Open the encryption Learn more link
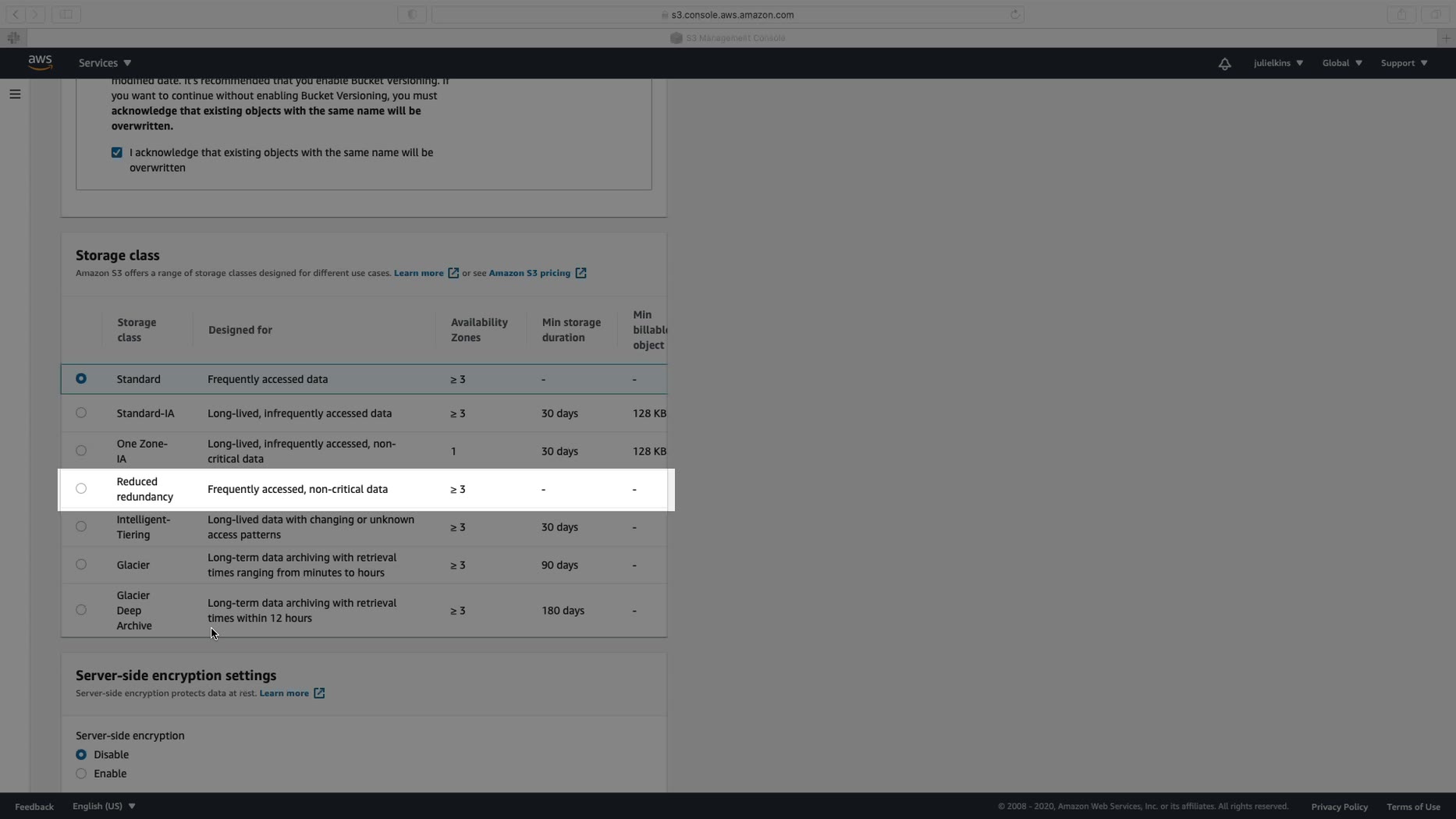Viewport: 1456px width, 819px height. pyautogui.click(x=284, y=693)
